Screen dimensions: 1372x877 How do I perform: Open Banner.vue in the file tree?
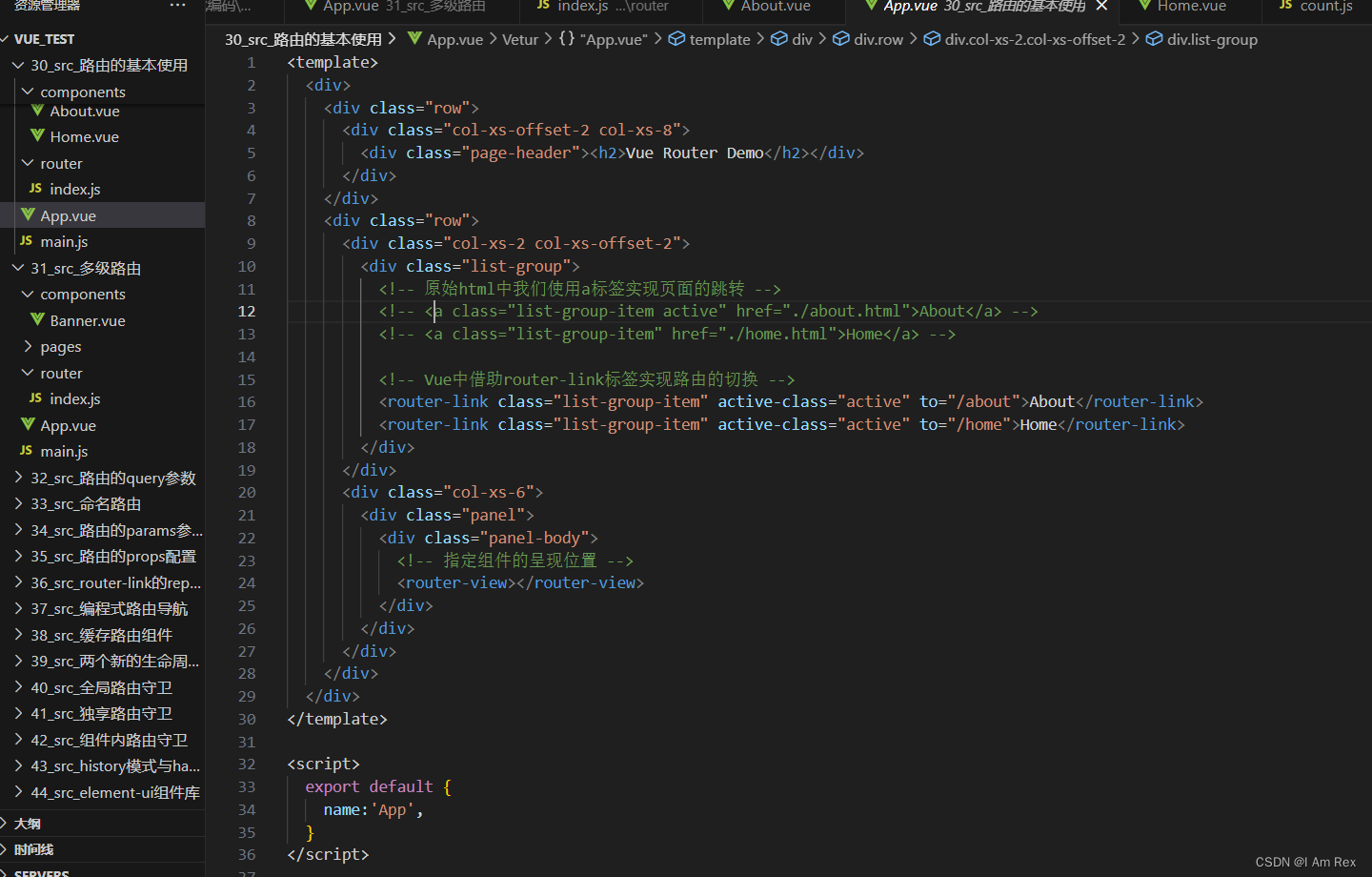tap(87, 320)
